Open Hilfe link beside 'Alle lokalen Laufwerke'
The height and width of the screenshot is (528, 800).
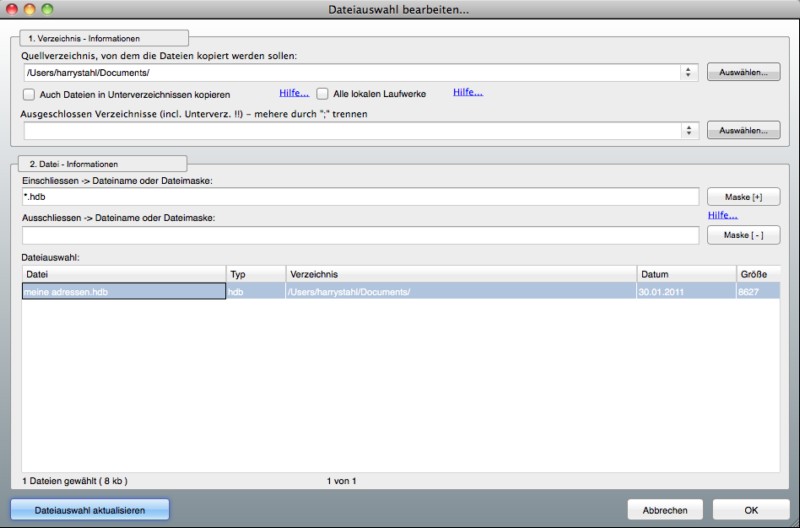point(468,93)
